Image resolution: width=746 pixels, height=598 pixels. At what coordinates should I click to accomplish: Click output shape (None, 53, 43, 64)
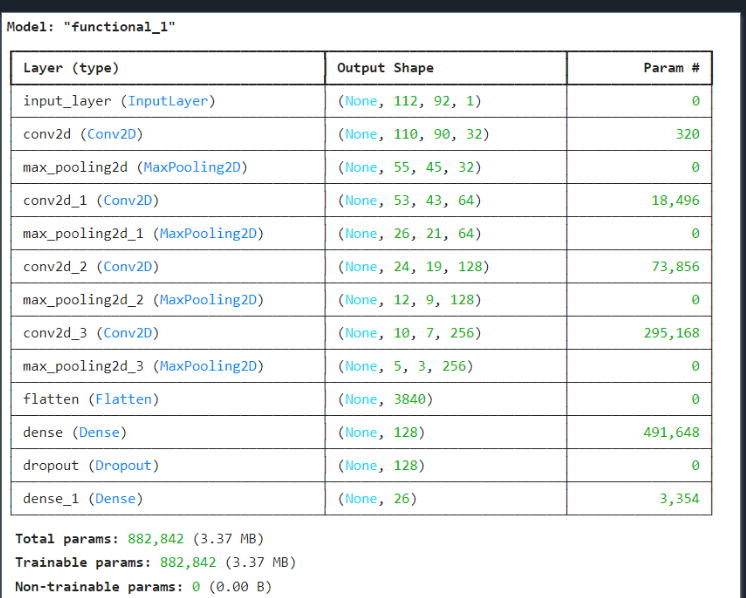pos(409,200)
